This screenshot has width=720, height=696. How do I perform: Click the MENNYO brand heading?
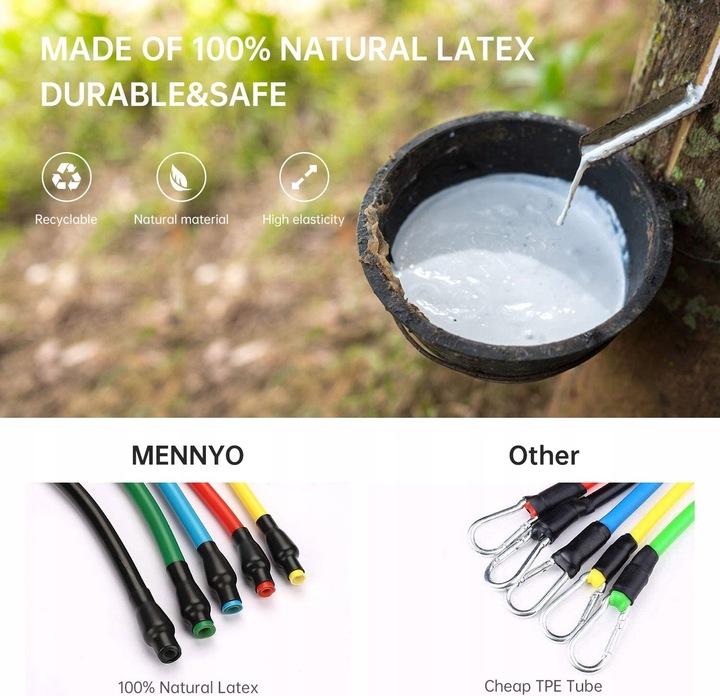(x=187, y=455)
